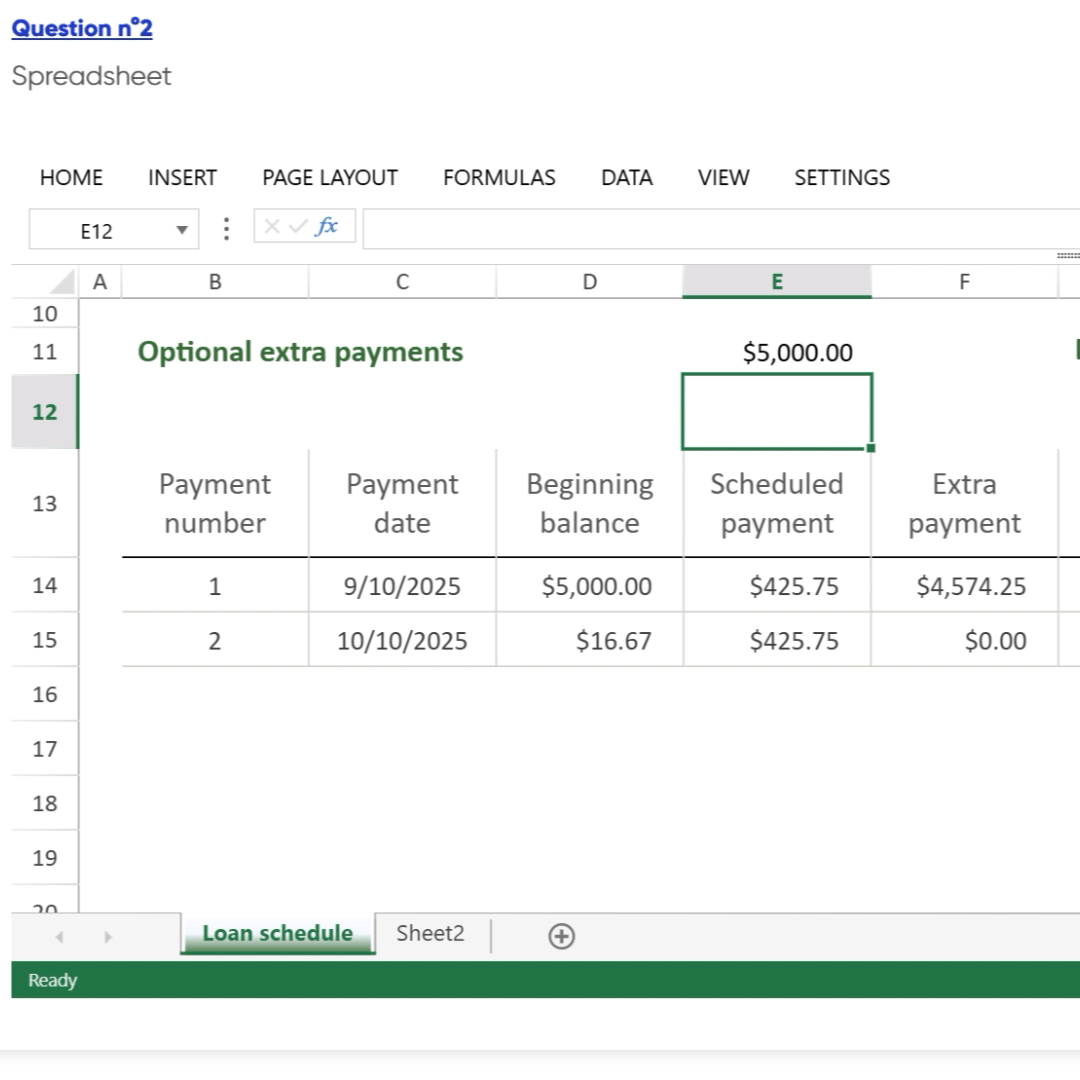Viewport: 1080px width, 1080px height.
Task: Click the enter checkmark icon in formula bar
Action: coord(297,227)
